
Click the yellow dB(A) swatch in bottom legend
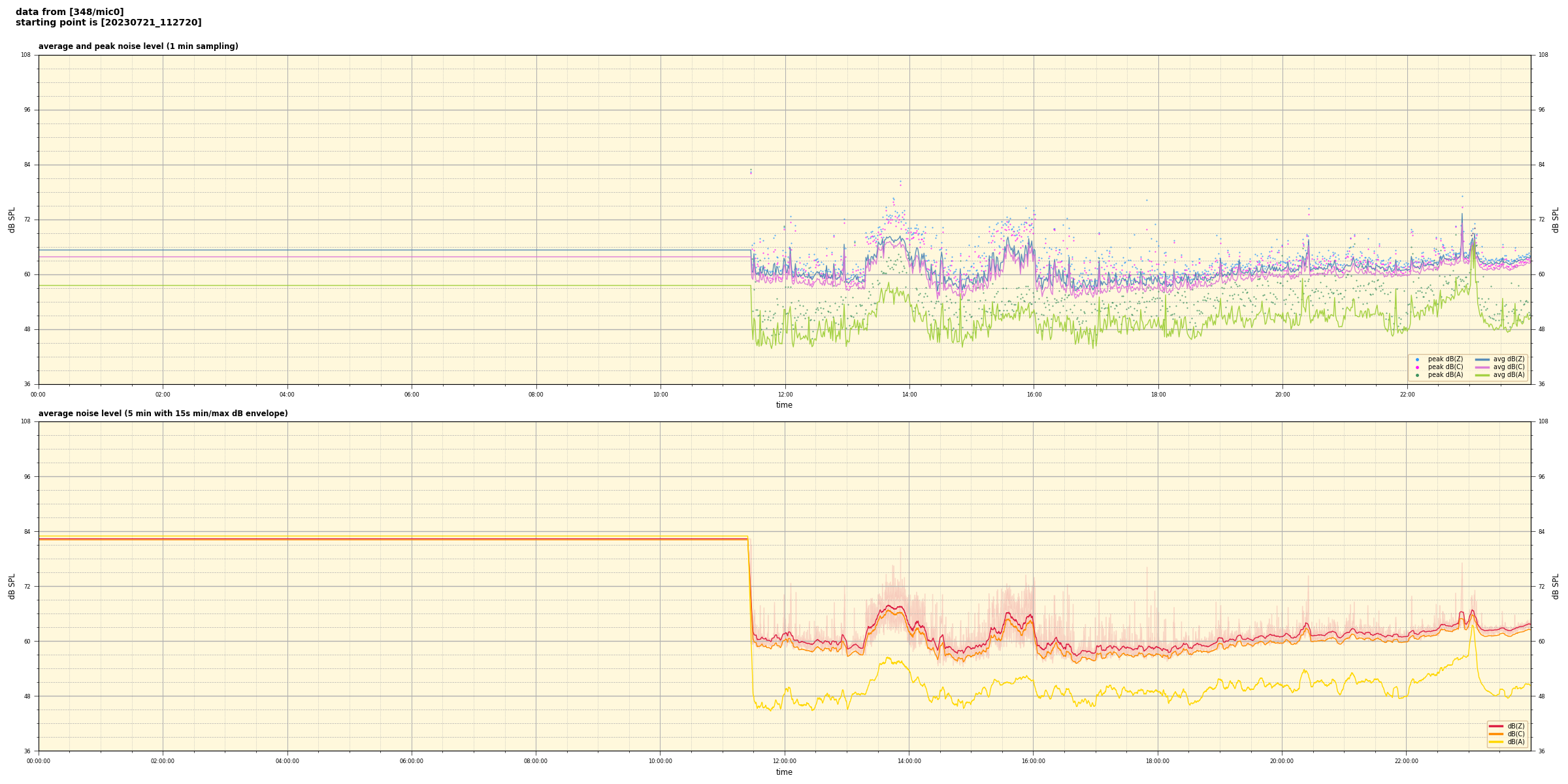coord(1495,742)
